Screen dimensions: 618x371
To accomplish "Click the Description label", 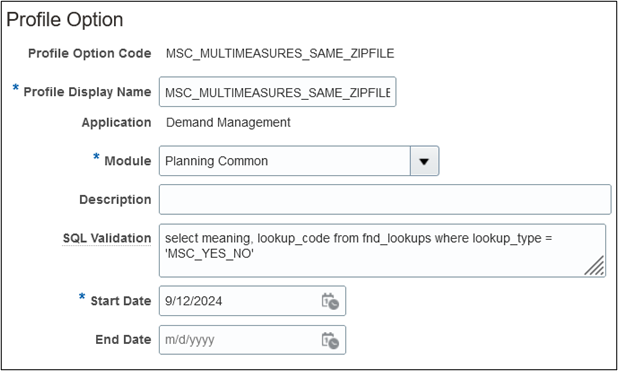I will [115, 199].
